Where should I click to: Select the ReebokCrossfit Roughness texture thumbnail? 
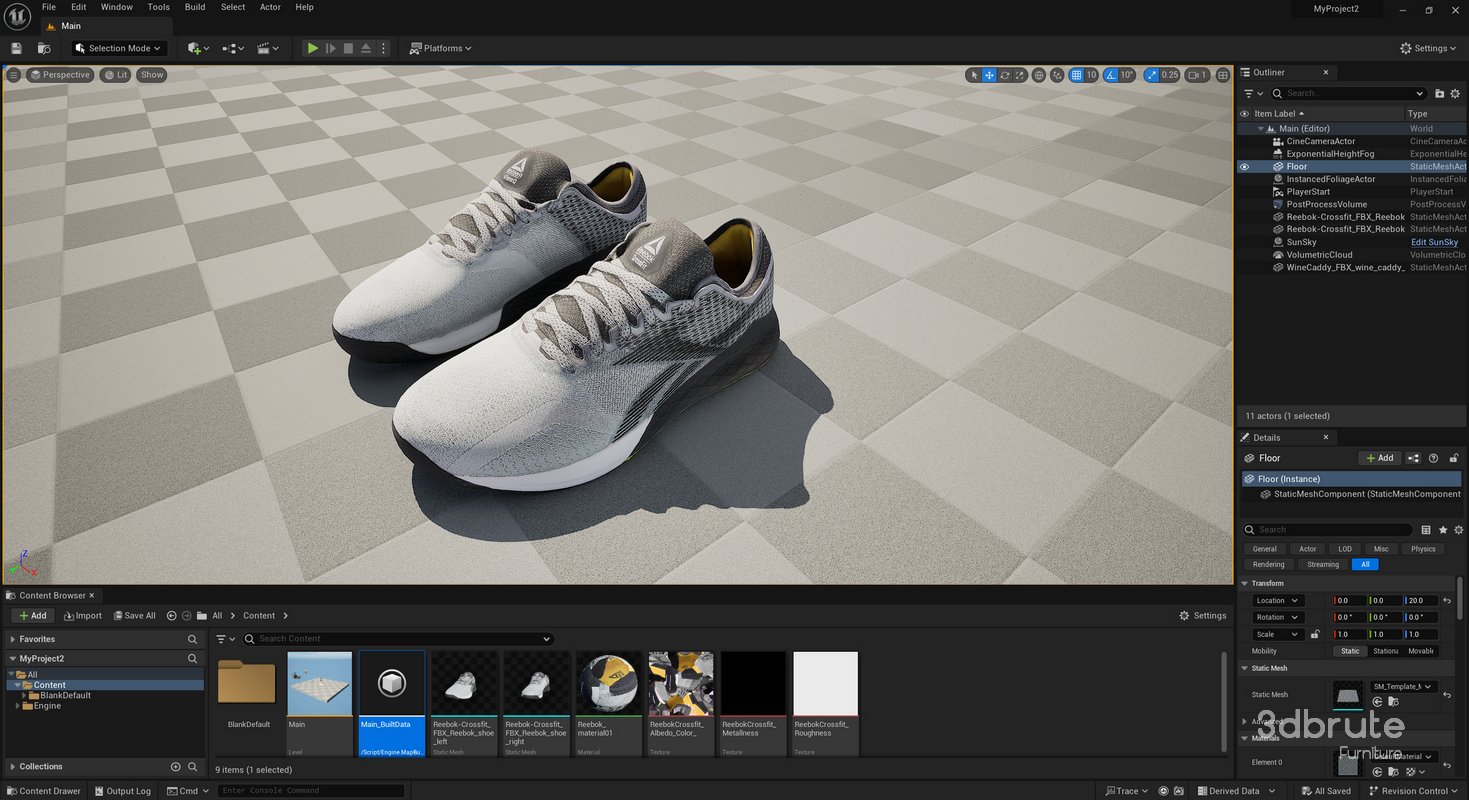coord(825,684)
